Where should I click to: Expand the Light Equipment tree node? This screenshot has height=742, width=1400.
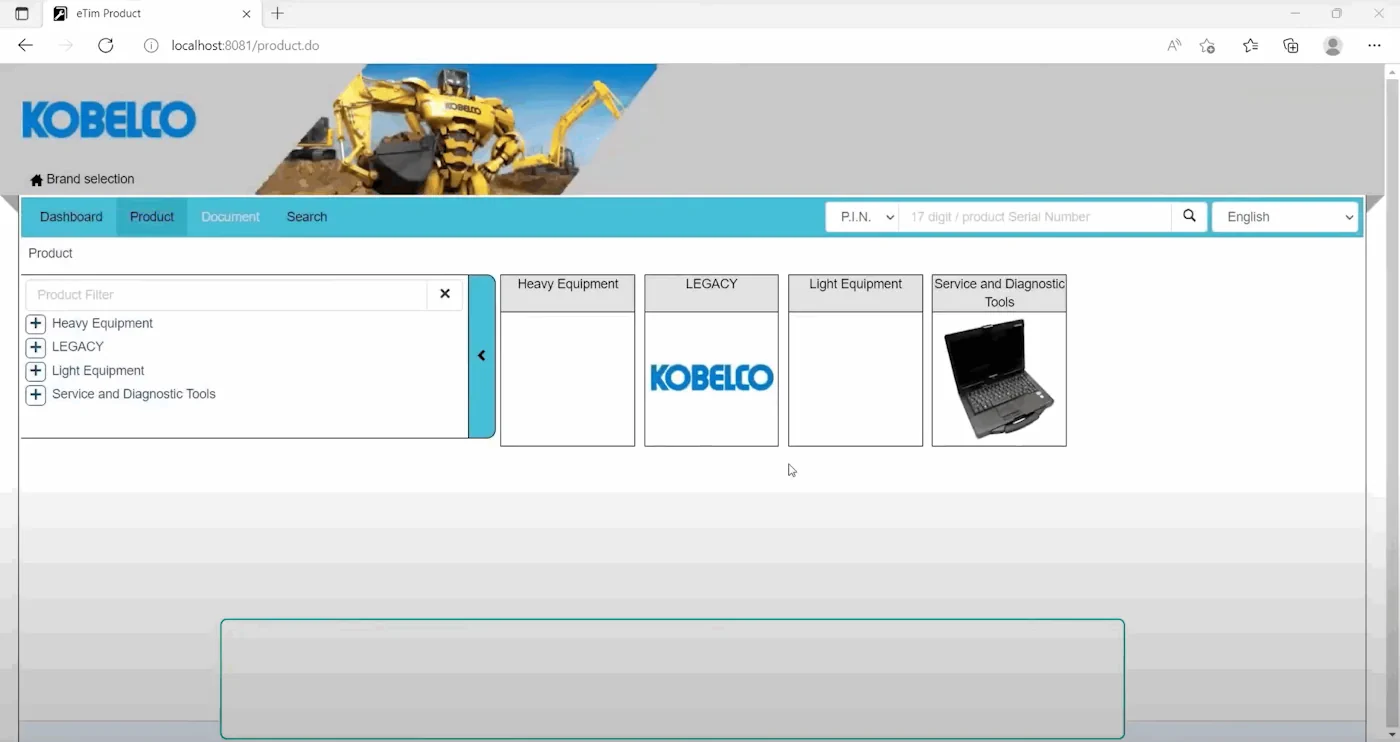click(x=36, y=371)
